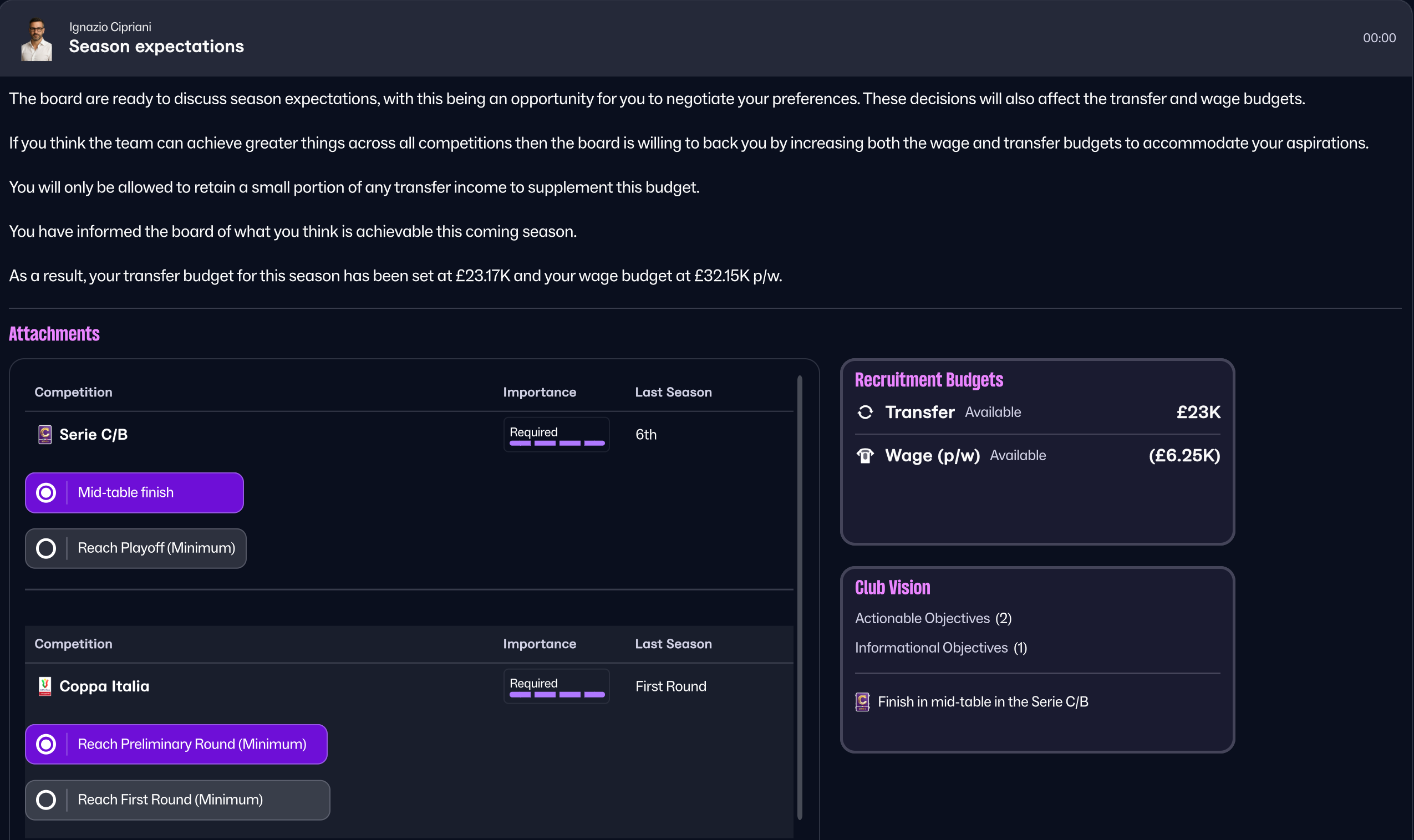Screen dimensions: 1414x840
Task: Choose Reach First Round (Minimum) option
Action: coord(177,799)
